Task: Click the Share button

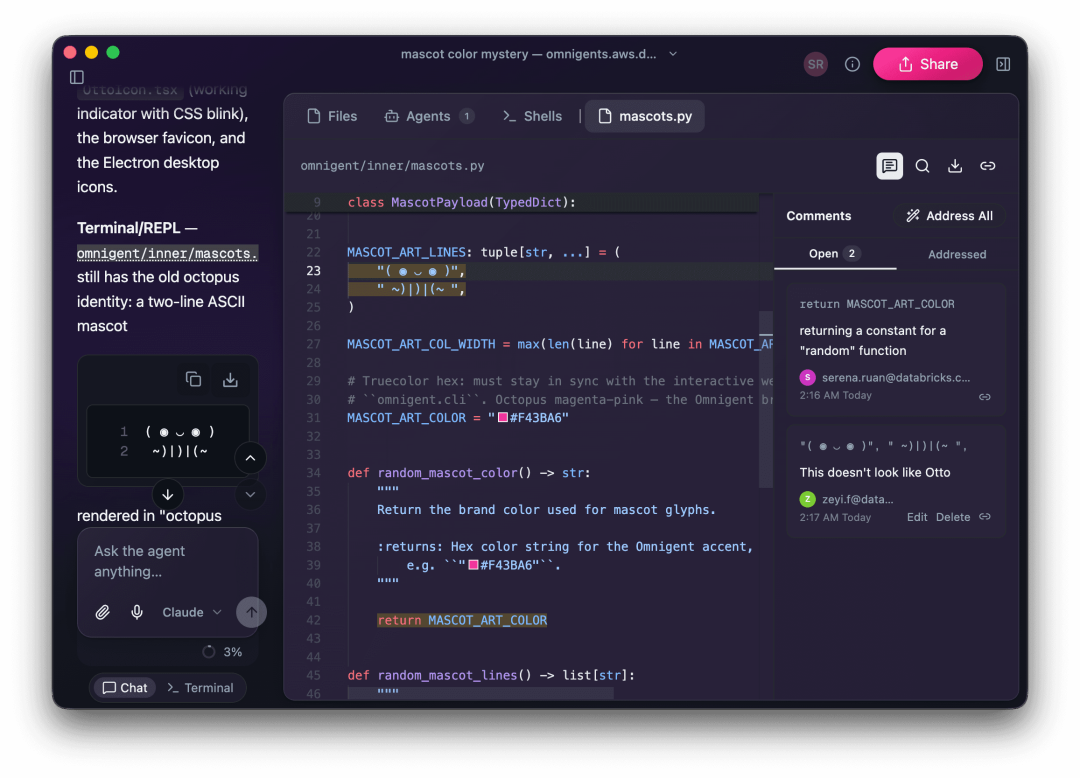Action: click(x=927, y=64)
